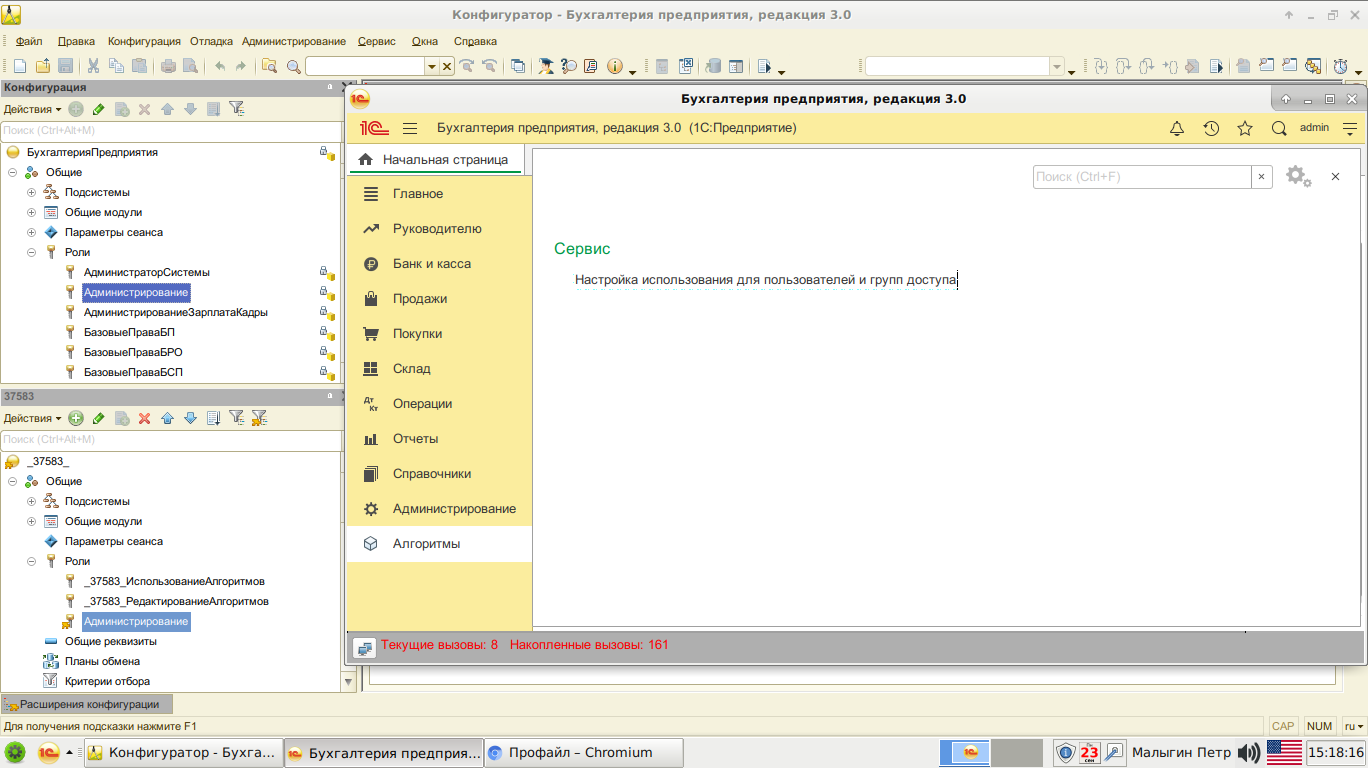
Task: Open Настройка использования для пользователей и групп доступа link
Action: pos(766,280)
